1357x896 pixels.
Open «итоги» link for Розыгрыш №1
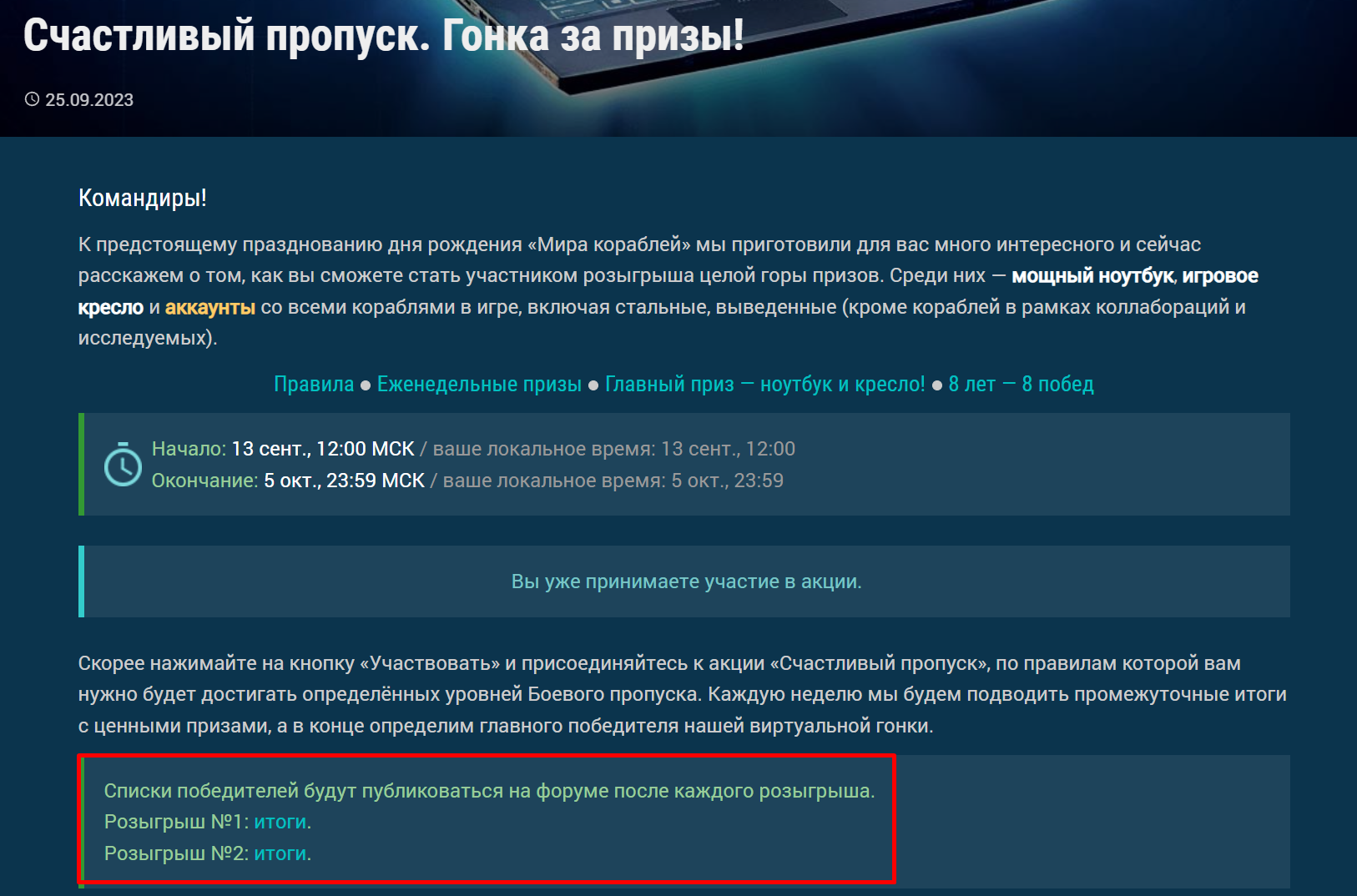click(280, 822)
